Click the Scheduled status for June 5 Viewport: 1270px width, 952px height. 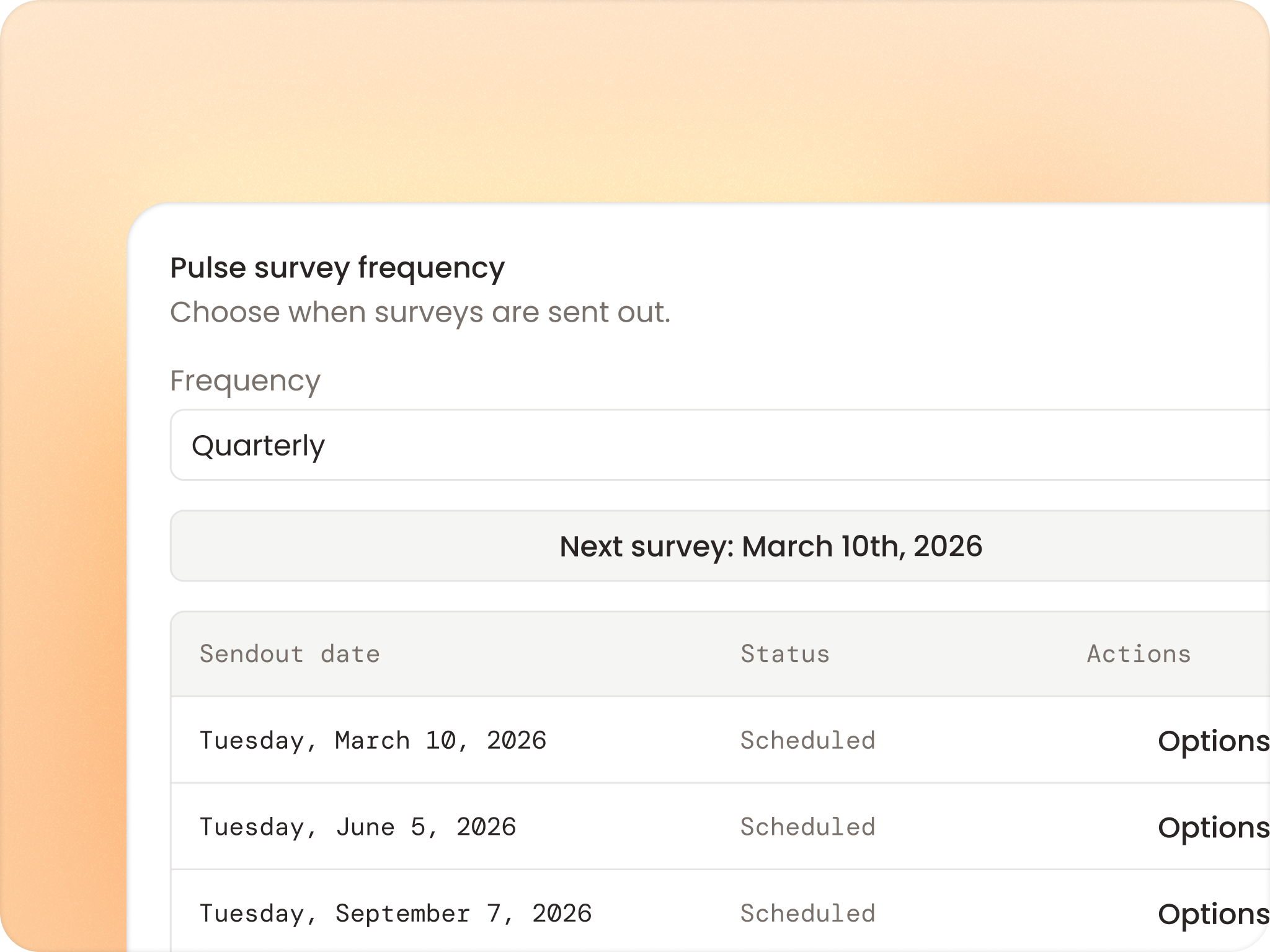[807, 827]
